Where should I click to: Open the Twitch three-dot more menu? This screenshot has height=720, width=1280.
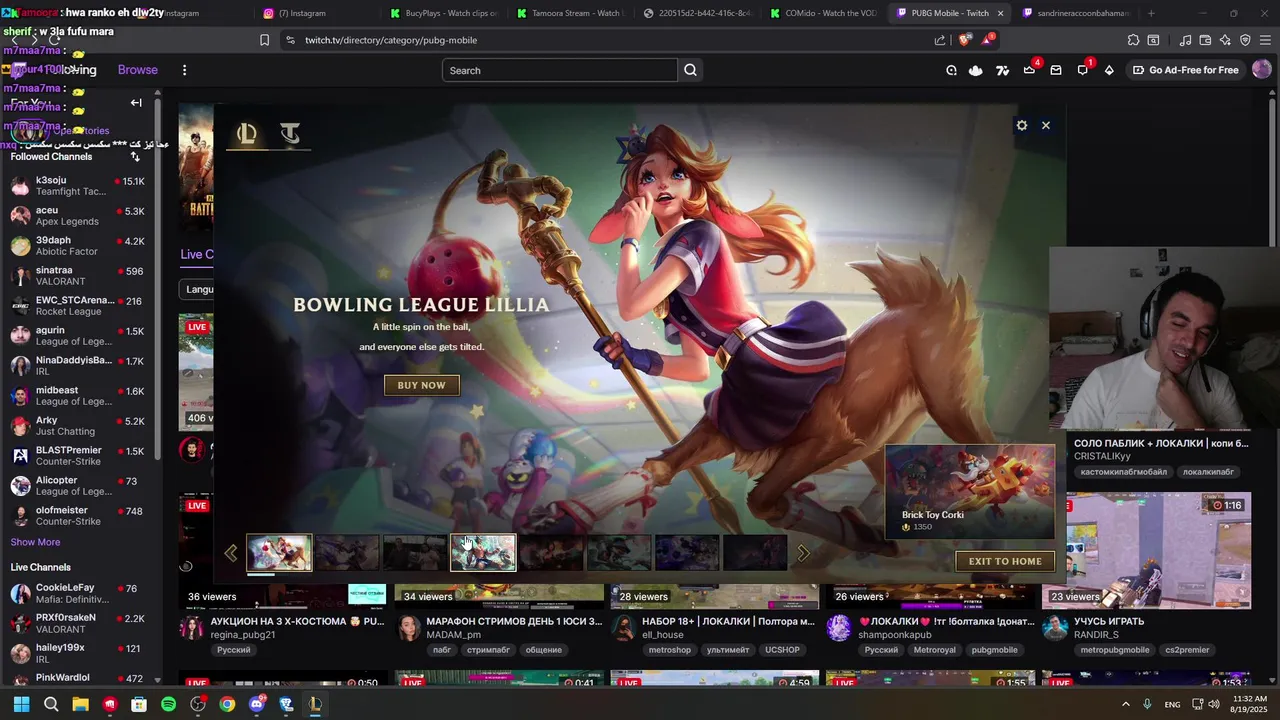(184, 70)
